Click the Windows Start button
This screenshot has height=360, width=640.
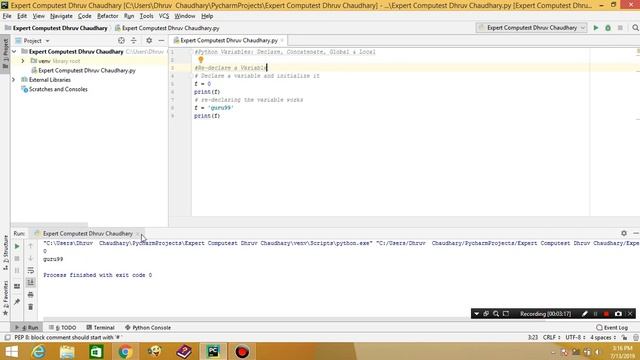[x=11, y=351]
